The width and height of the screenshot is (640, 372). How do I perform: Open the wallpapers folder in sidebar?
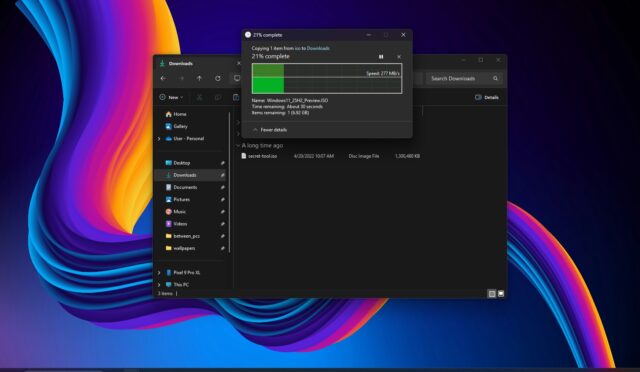pyautogui.click(x=180, y=248)
